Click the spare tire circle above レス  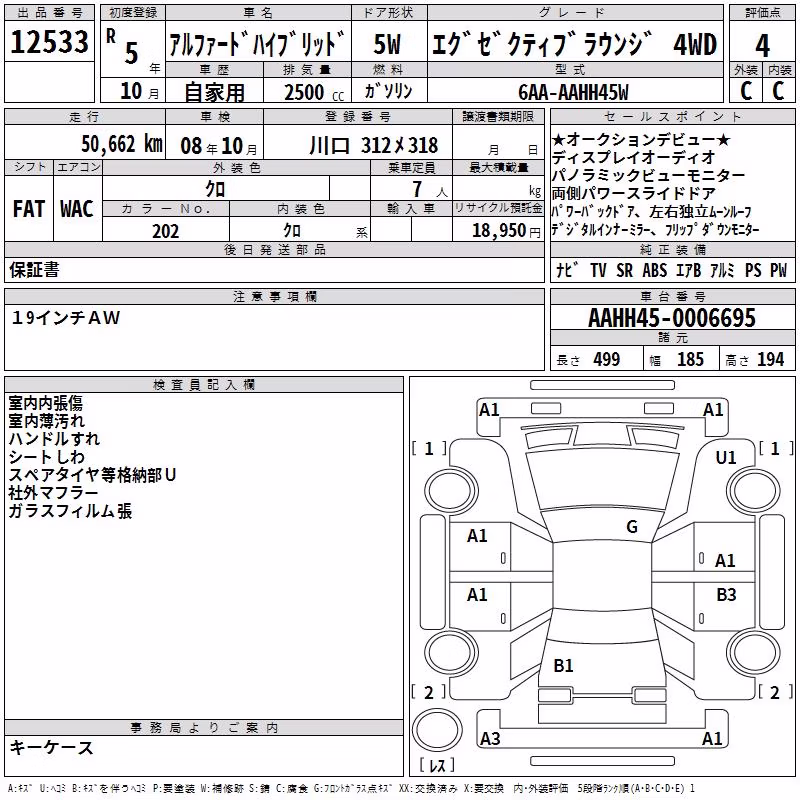[437, 729]
